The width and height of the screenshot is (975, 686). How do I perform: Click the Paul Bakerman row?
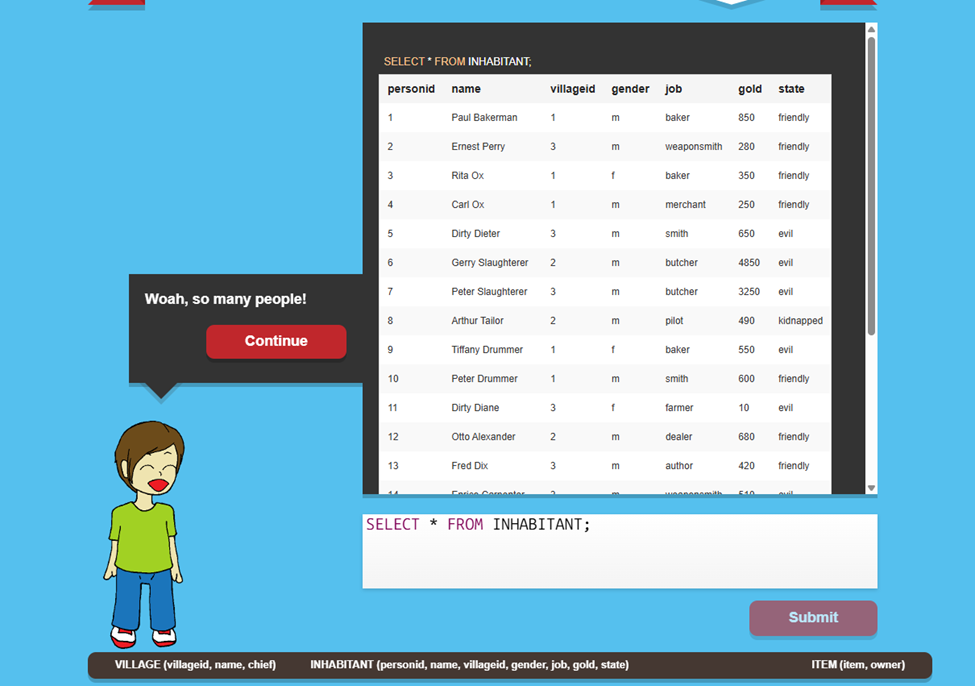coord(604,118)
